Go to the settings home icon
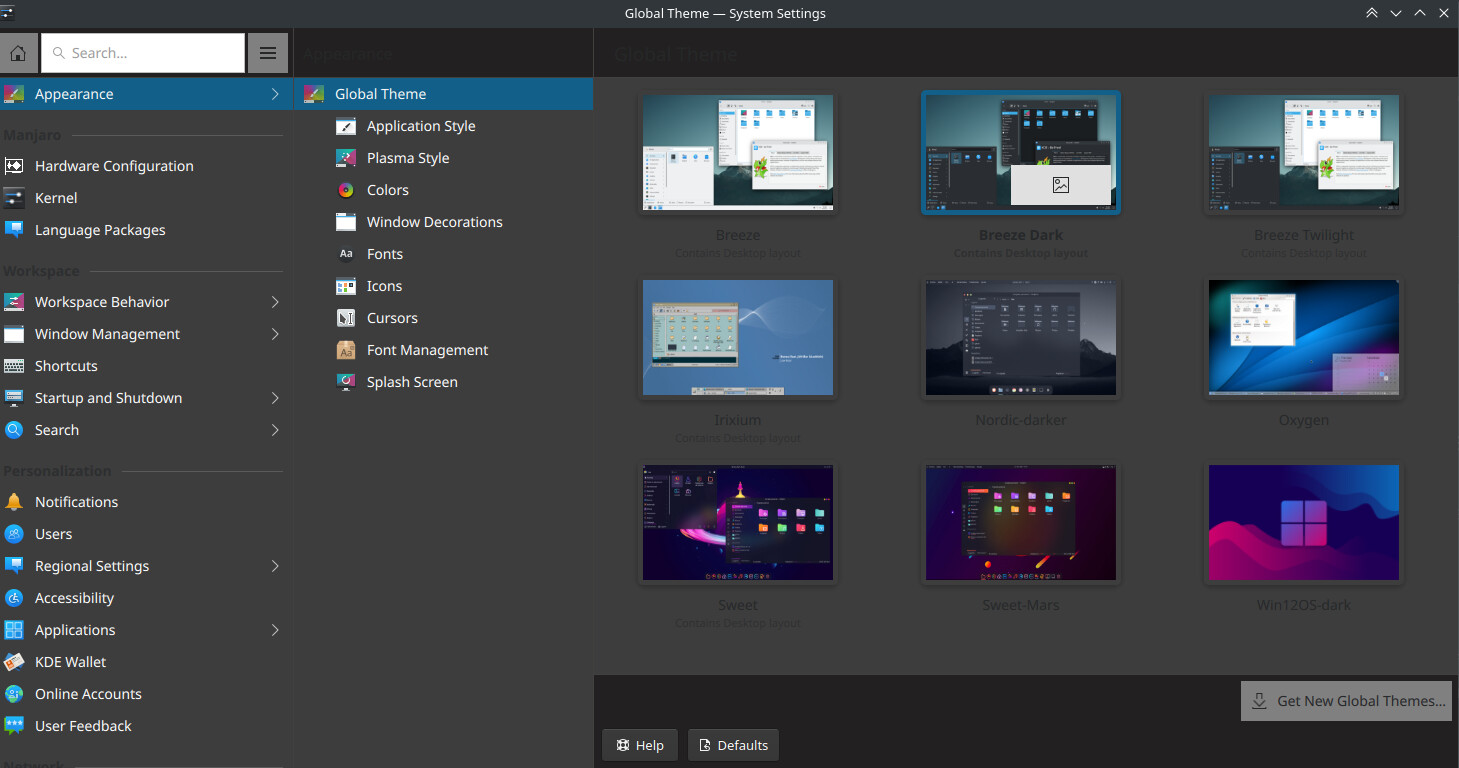 [18, 53]
